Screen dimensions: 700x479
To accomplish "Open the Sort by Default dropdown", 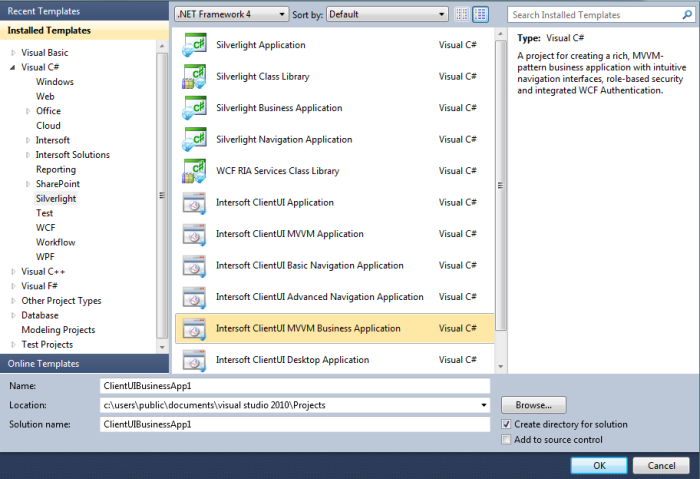I will pos(387,14).
